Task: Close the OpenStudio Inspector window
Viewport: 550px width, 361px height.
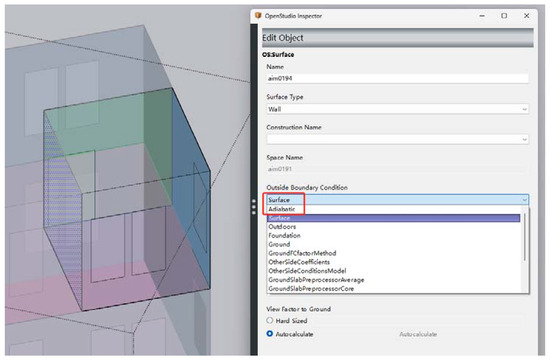Action: click(526, 16)
